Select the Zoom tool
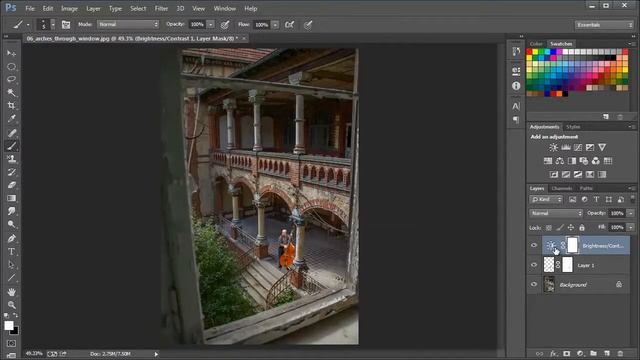Screen dimensions: 640x360 pyautogui.click(x=11, y=305)
